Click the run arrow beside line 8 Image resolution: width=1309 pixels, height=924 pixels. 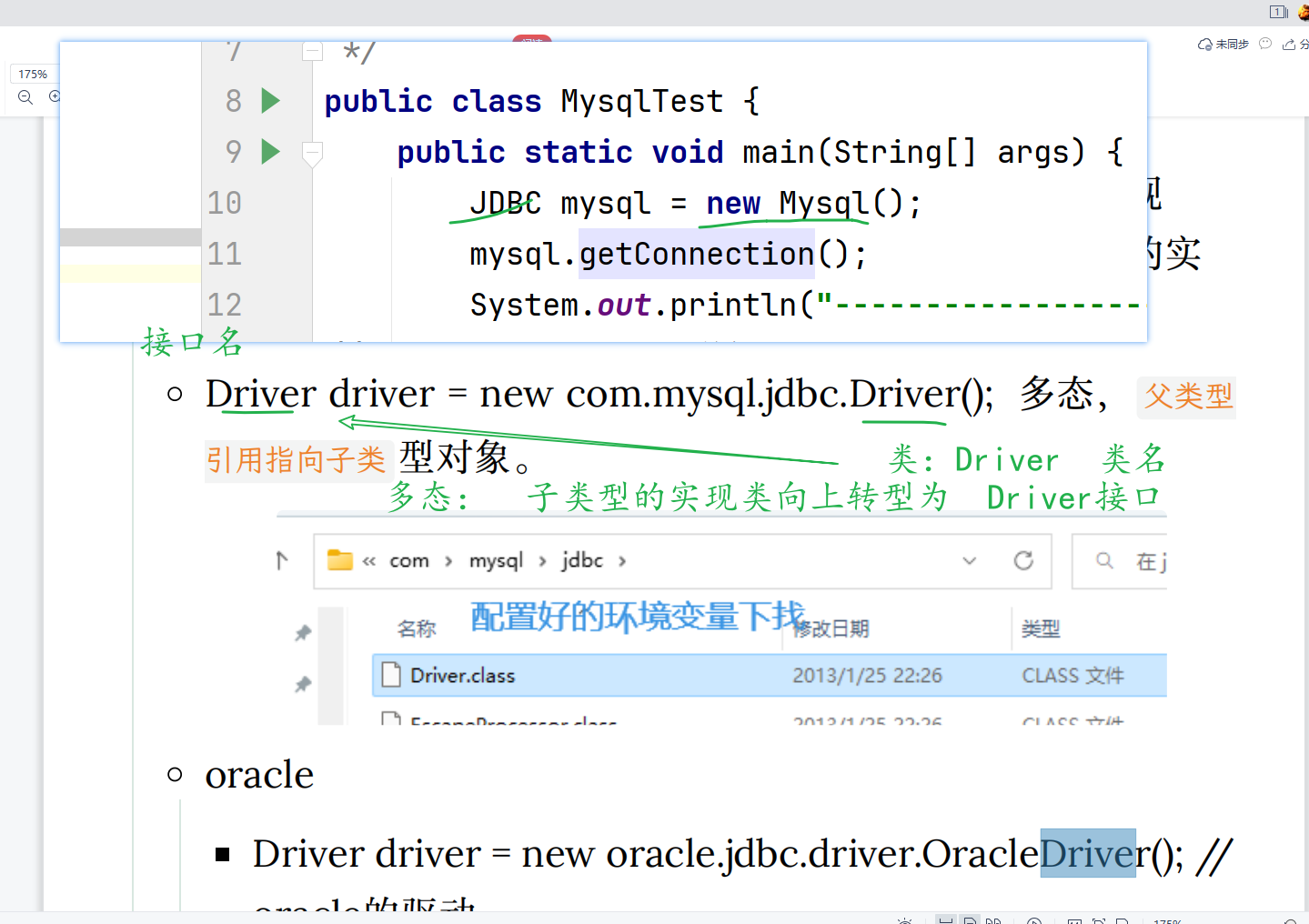pyautogui.click(x=270, y=100)
